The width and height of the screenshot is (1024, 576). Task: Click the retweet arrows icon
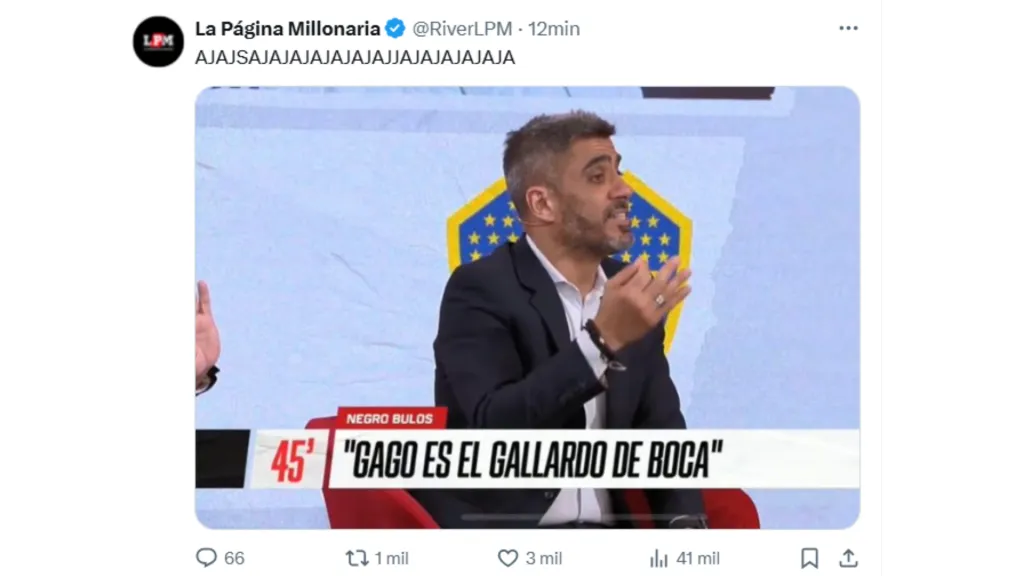point(357,558)
